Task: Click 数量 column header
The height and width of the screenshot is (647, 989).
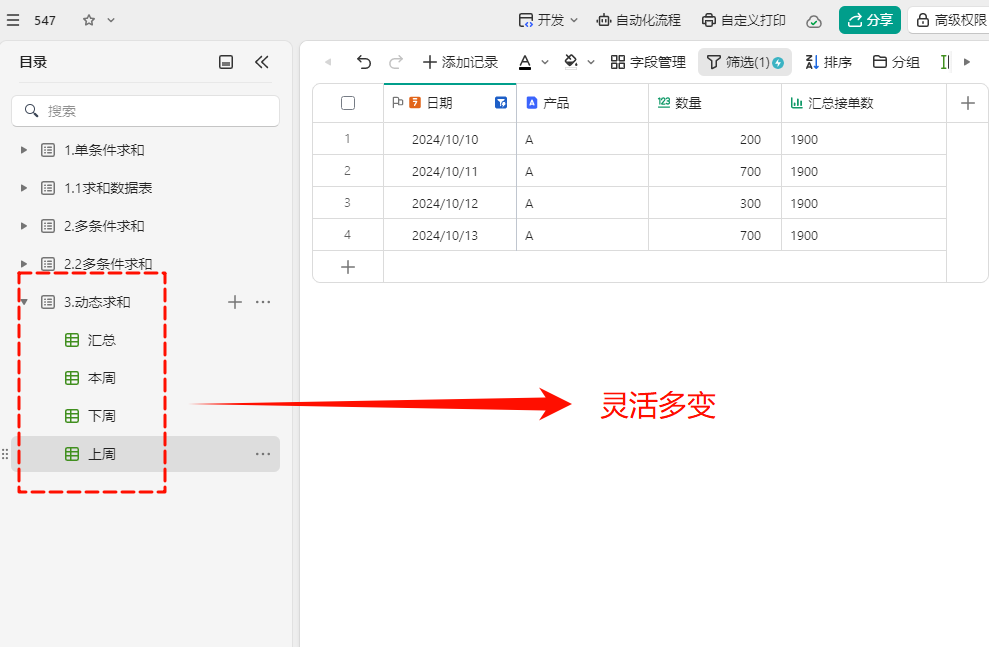Action: [715, 103]
